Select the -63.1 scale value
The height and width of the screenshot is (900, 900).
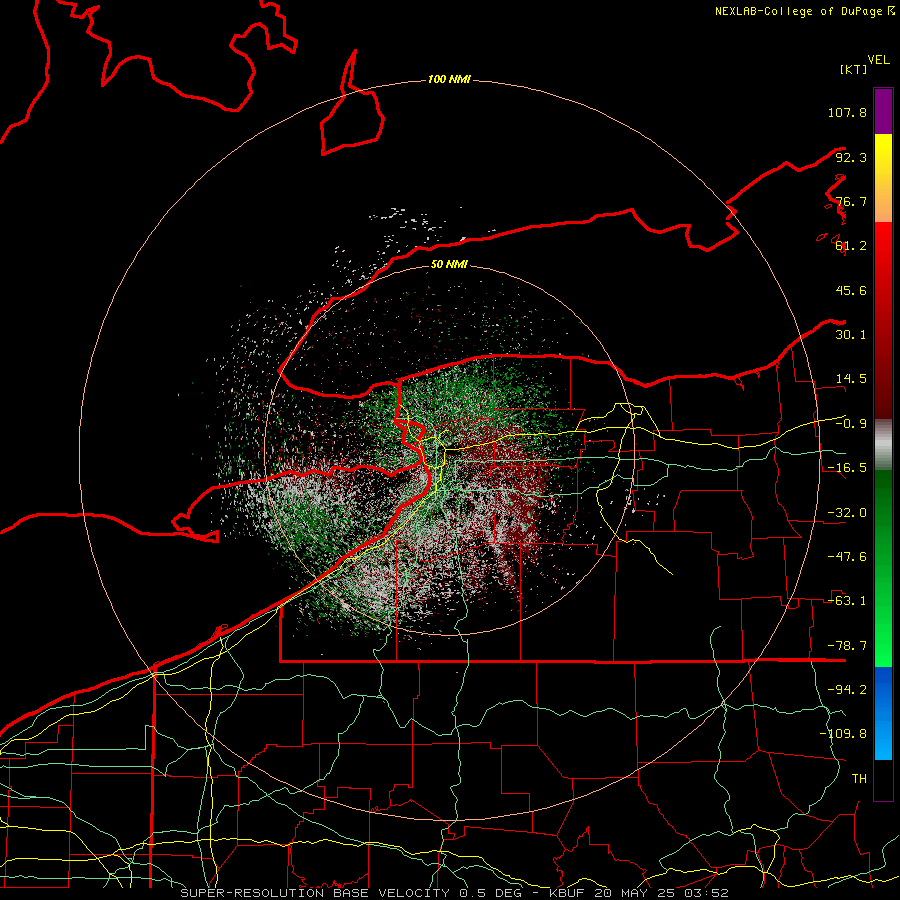847,601
